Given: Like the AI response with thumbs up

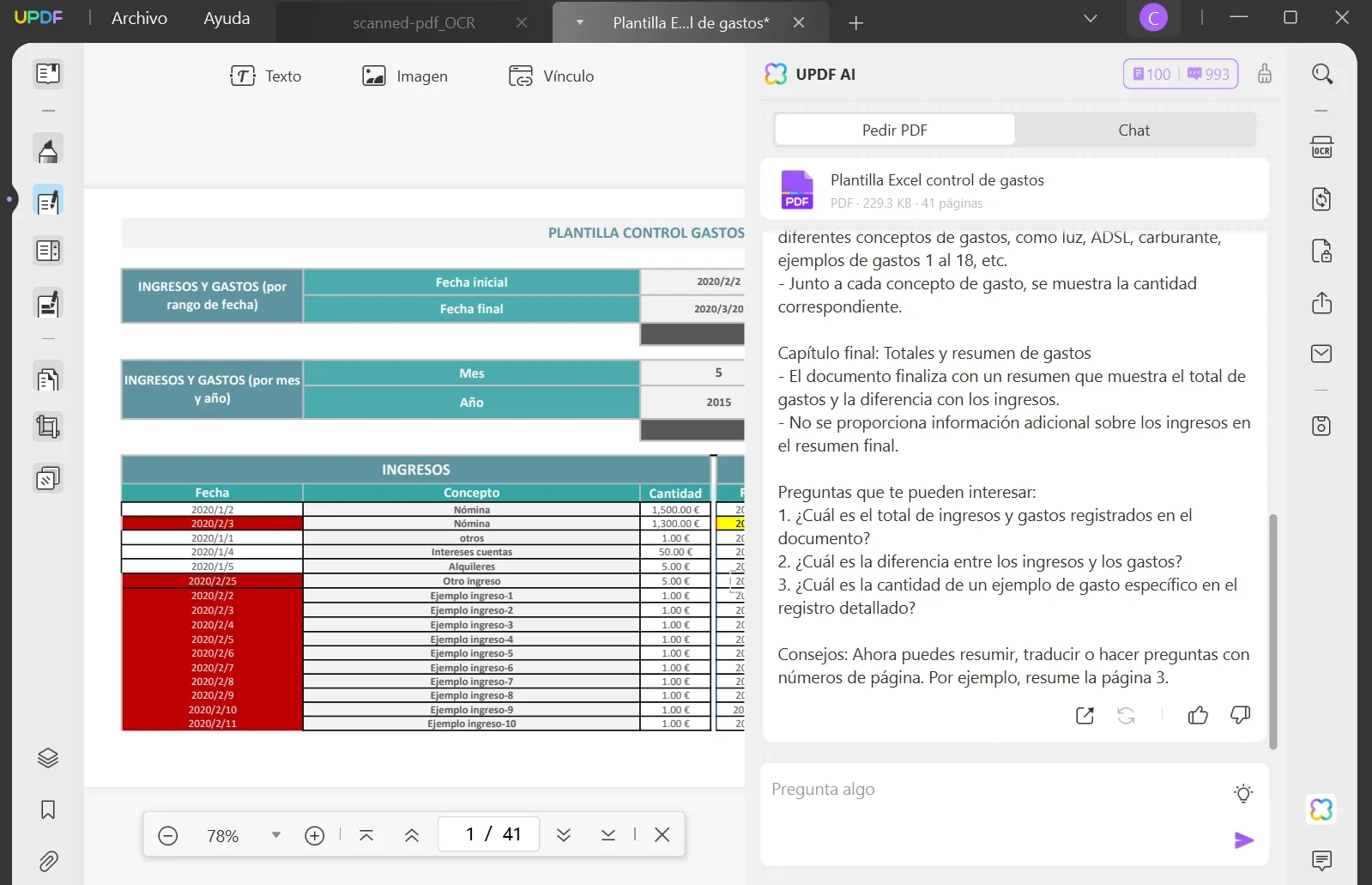Looking at the screenshot, I should point(1198,715).
